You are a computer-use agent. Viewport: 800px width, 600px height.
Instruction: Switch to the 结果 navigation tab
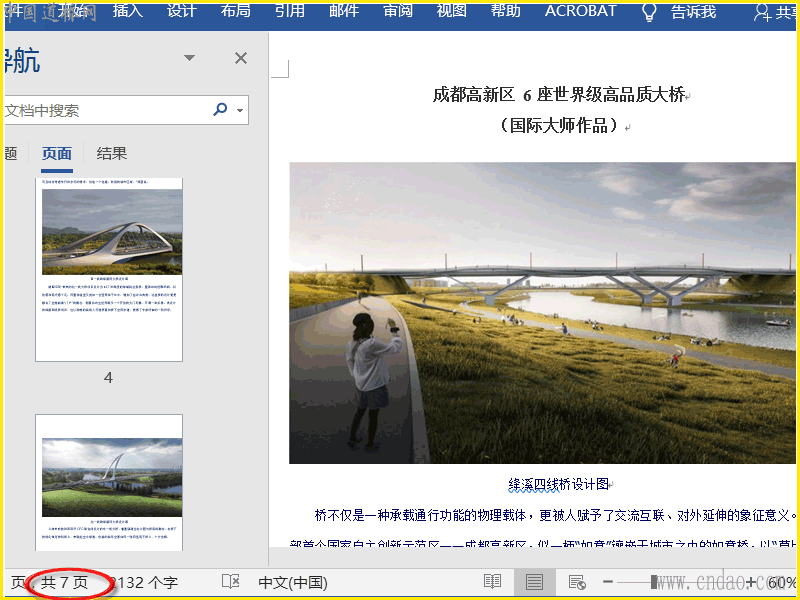tap(112, 154)
